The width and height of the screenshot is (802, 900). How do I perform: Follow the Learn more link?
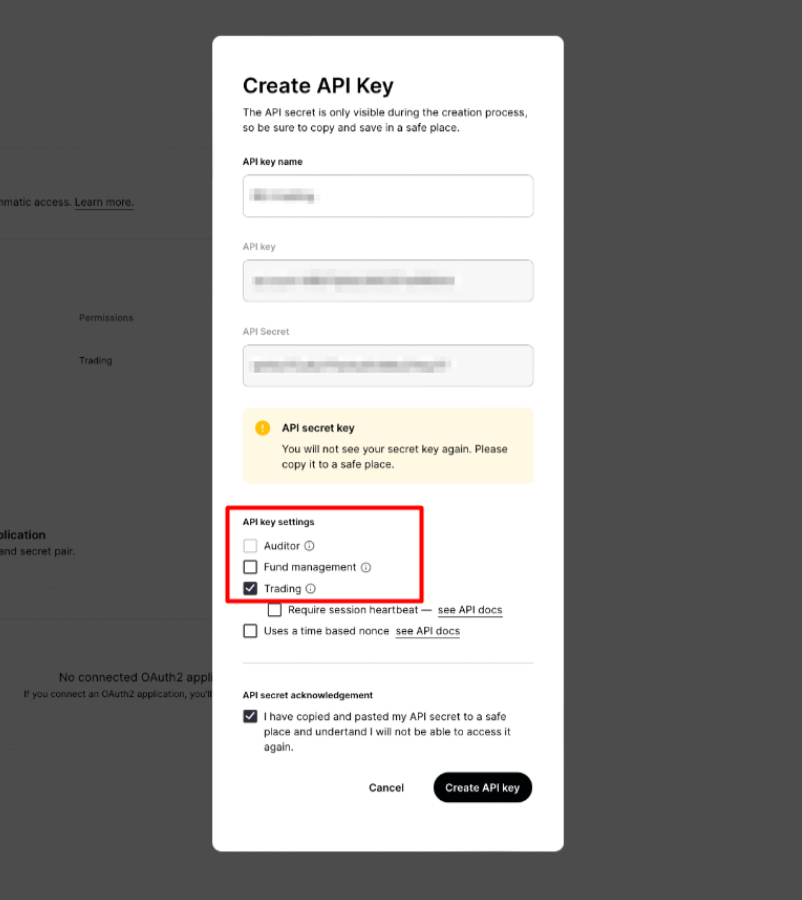(104, 202)
